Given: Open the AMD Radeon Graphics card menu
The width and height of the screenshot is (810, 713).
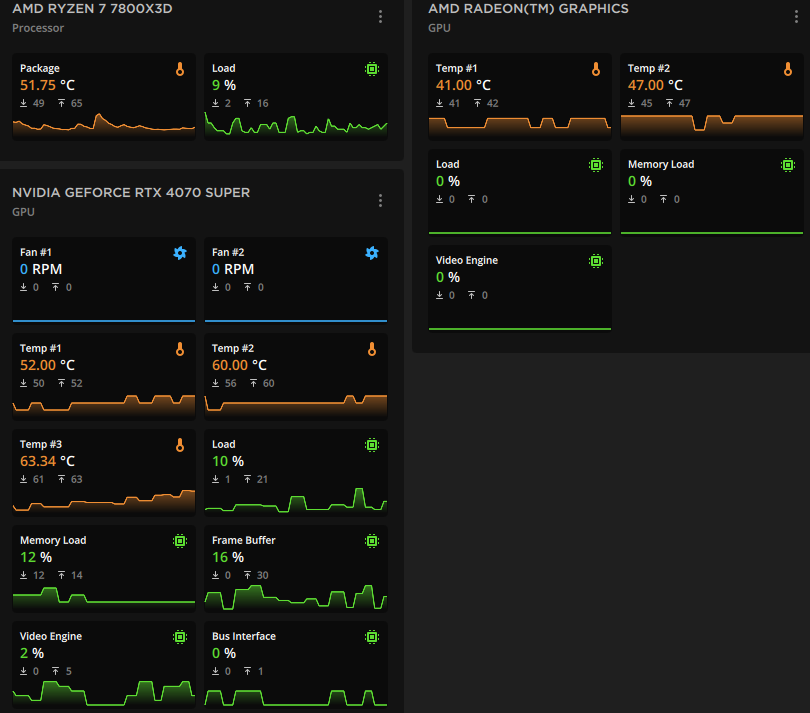Looking at the screenshot, I should click(796, 17).
